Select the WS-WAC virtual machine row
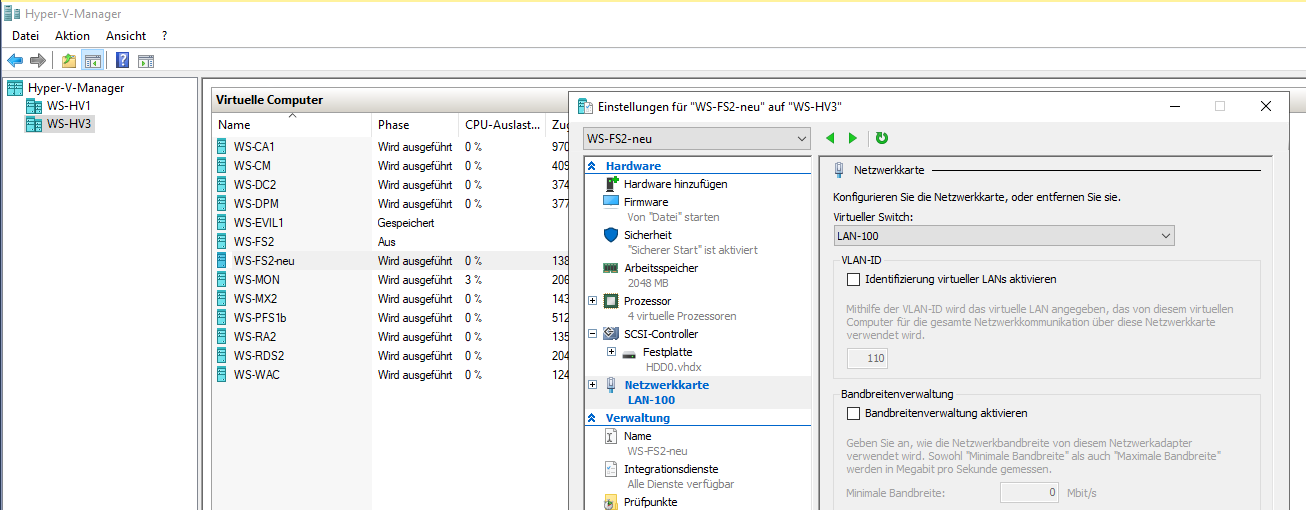Viewport: 1306px width, 510px height. (390, 374)
